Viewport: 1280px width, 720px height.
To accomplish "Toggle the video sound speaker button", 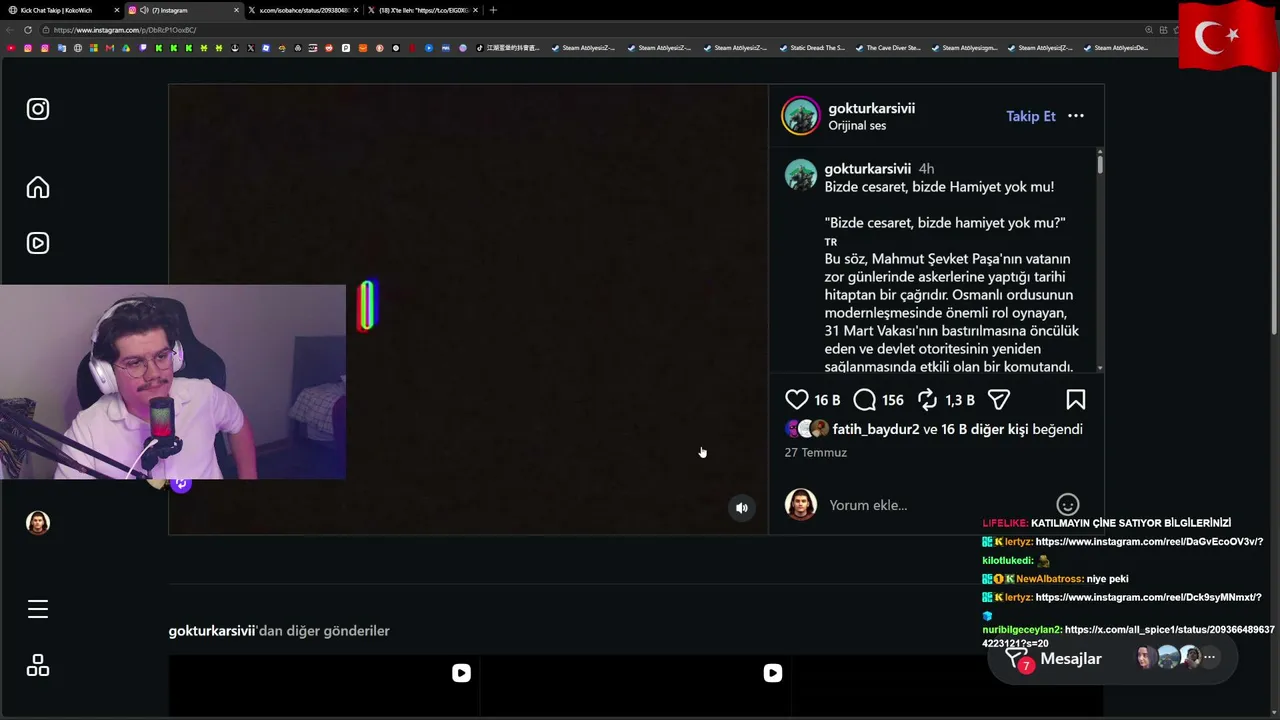I will tap(742, 508).
